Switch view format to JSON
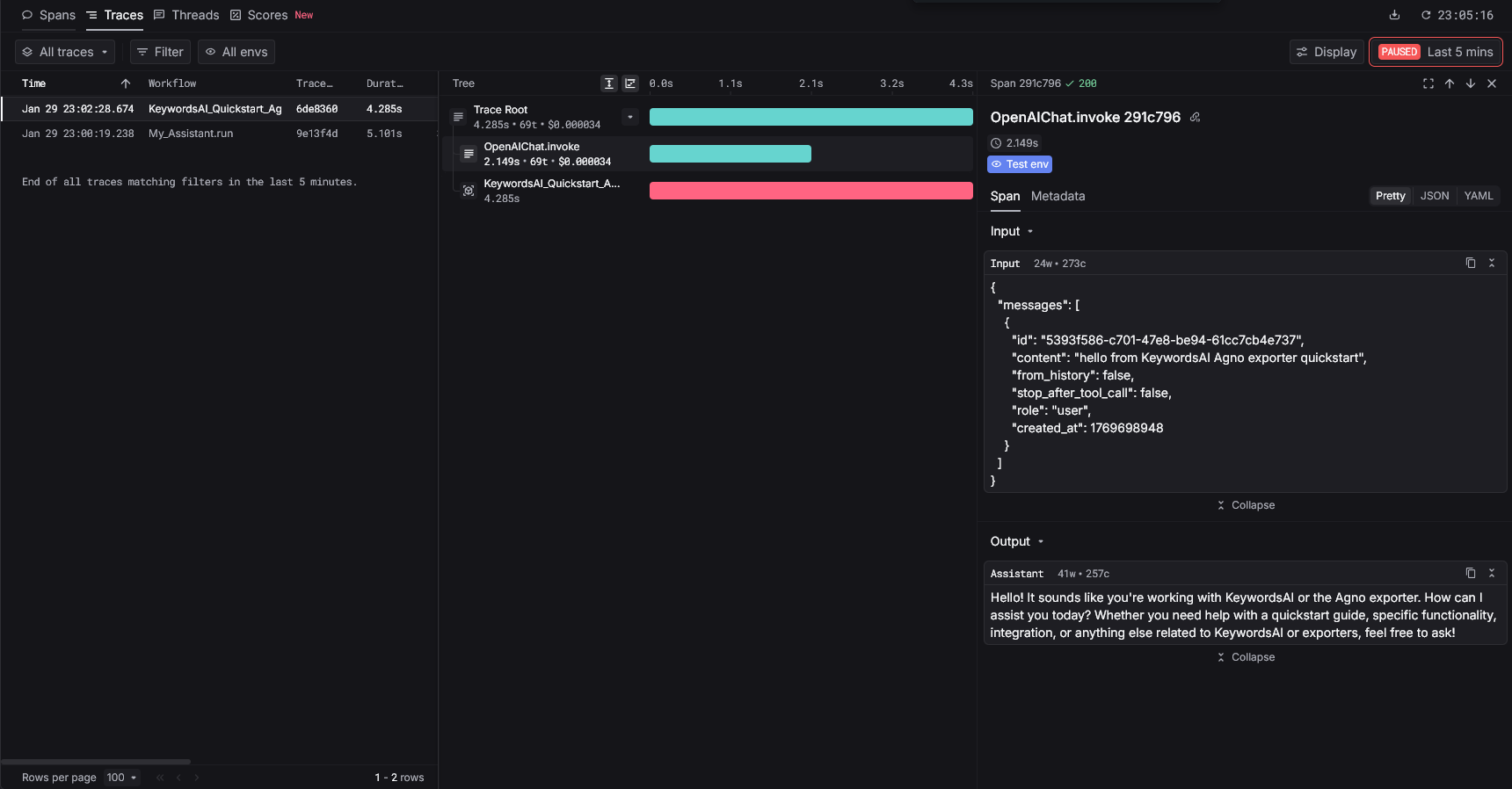The height and width of the screenshot is (789, 1512). pos(1435,196)
